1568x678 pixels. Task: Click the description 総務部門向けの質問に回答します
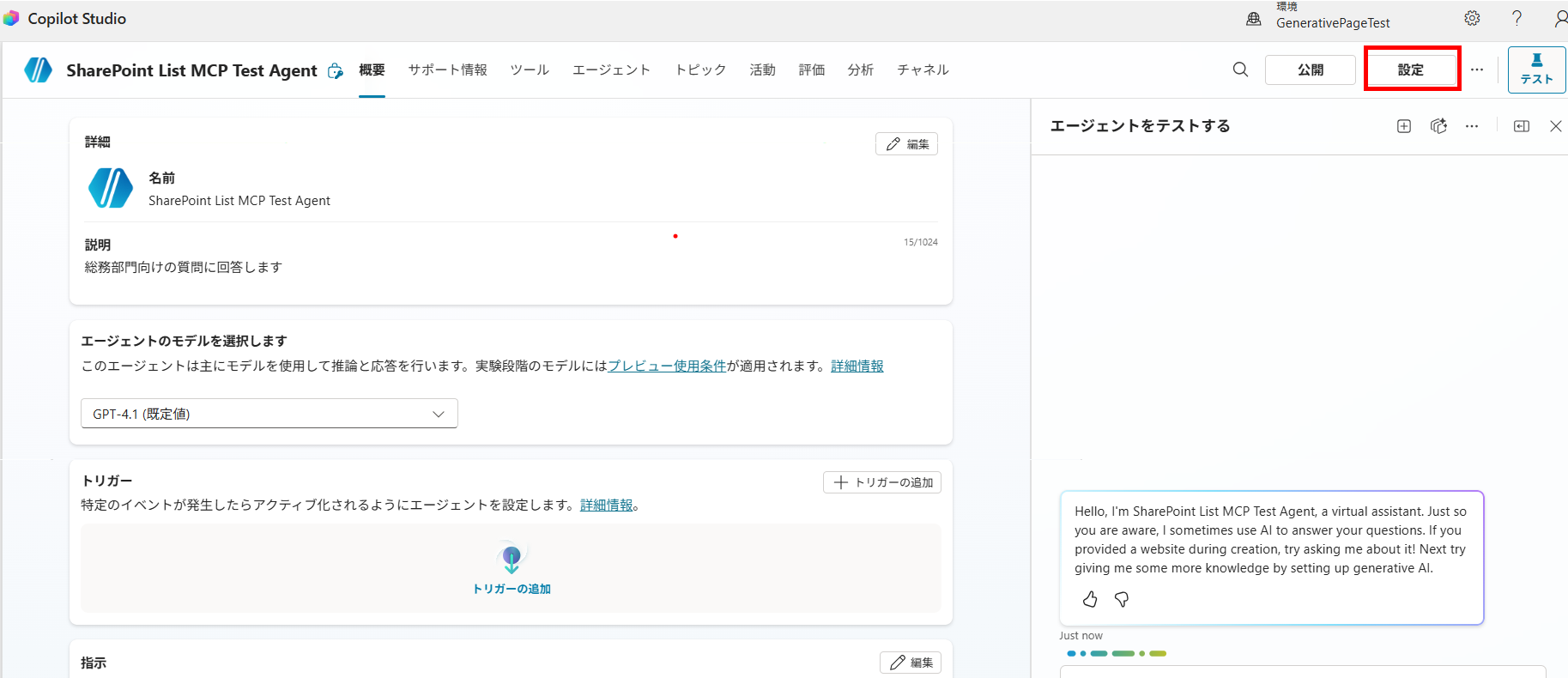click(184, 267)
